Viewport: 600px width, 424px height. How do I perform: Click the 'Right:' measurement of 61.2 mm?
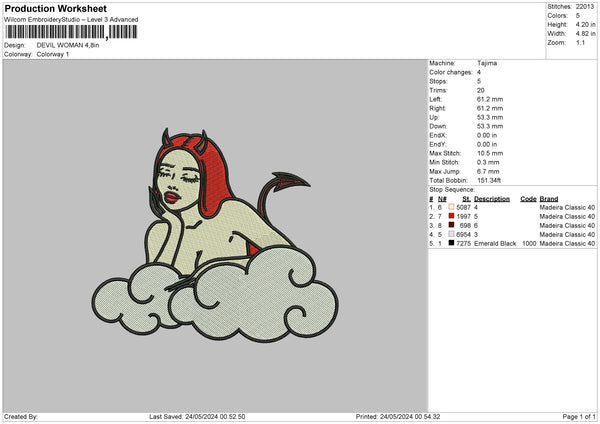click(490, 108)
